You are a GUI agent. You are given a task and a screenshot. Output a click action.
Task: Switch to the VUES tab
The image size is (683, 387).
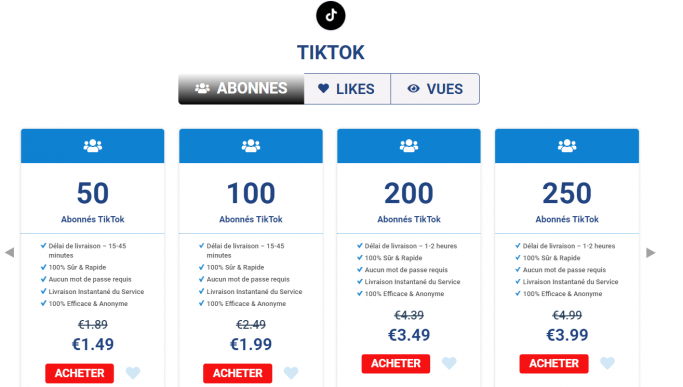click(x=435, y=89)
